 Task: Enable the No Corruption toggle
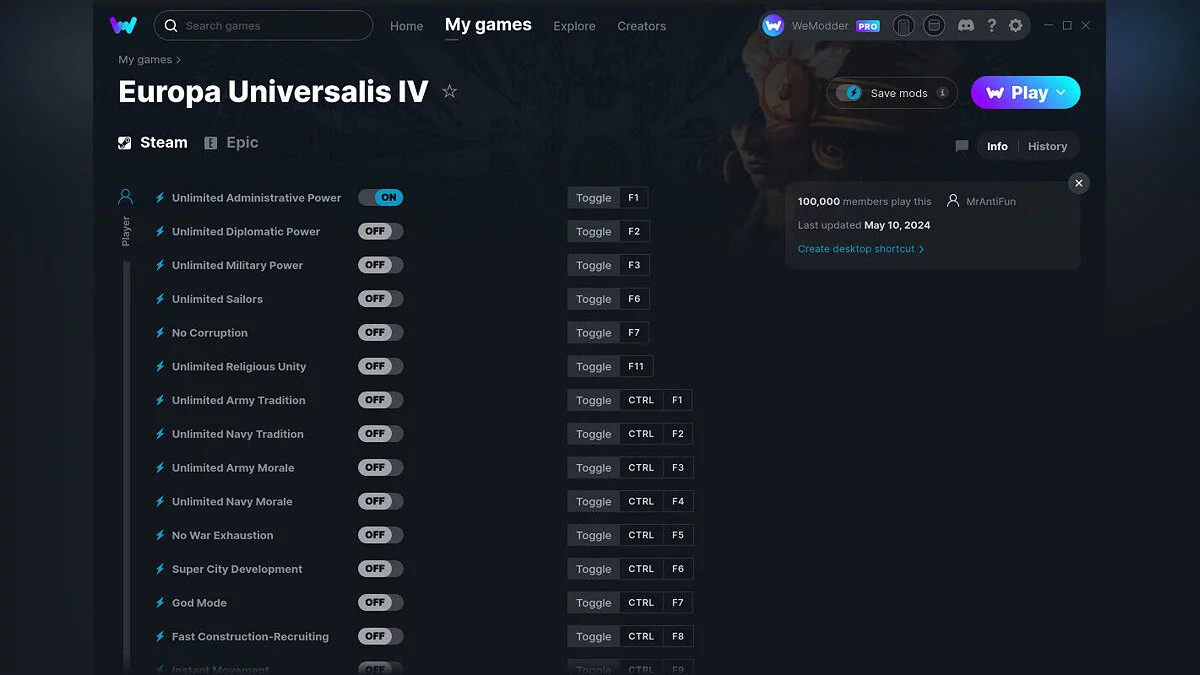[x=380, y=332]
